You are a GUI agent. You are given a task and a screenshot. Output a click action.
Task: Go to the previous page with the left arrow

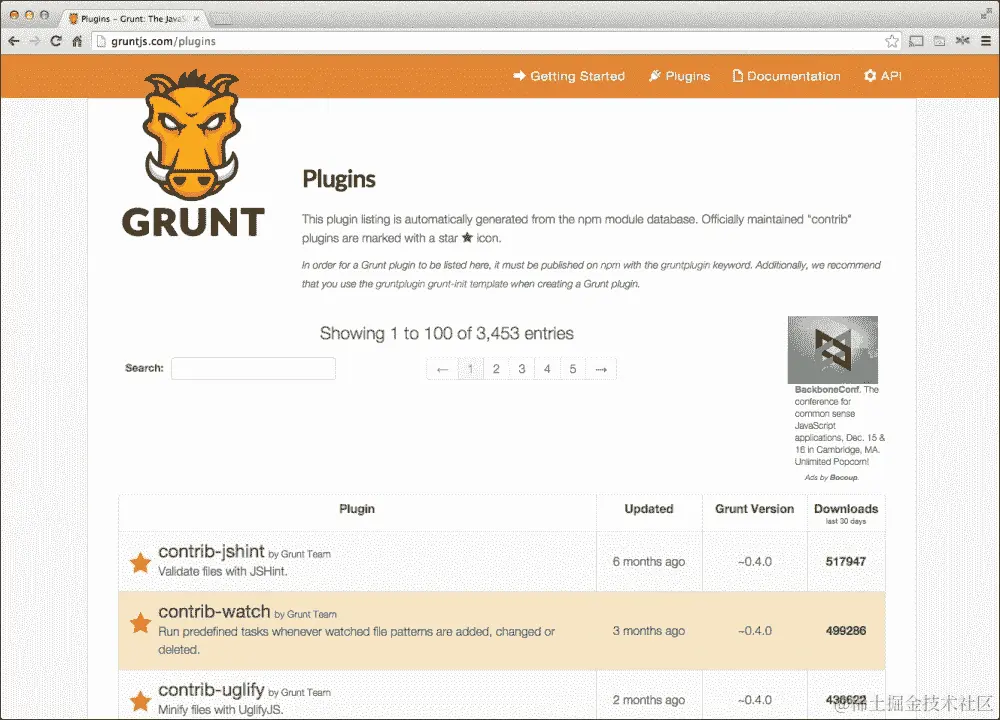coord(443,369)
